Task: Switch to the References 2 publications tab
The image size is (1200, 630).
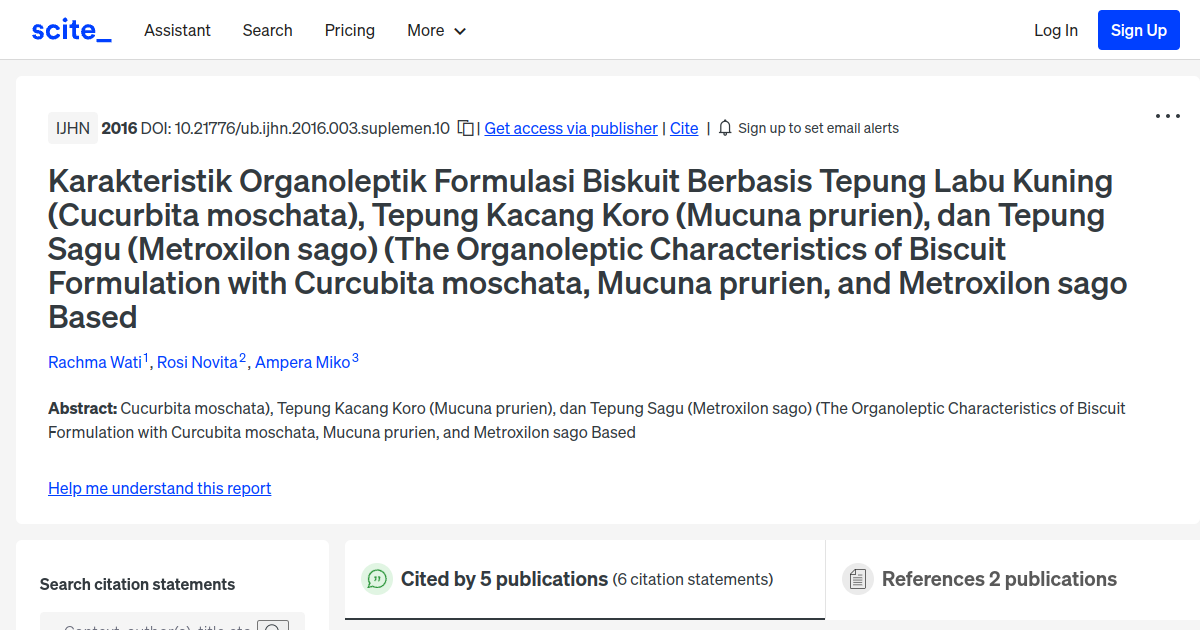Action: pyautogui.click(x=999, y=579)
